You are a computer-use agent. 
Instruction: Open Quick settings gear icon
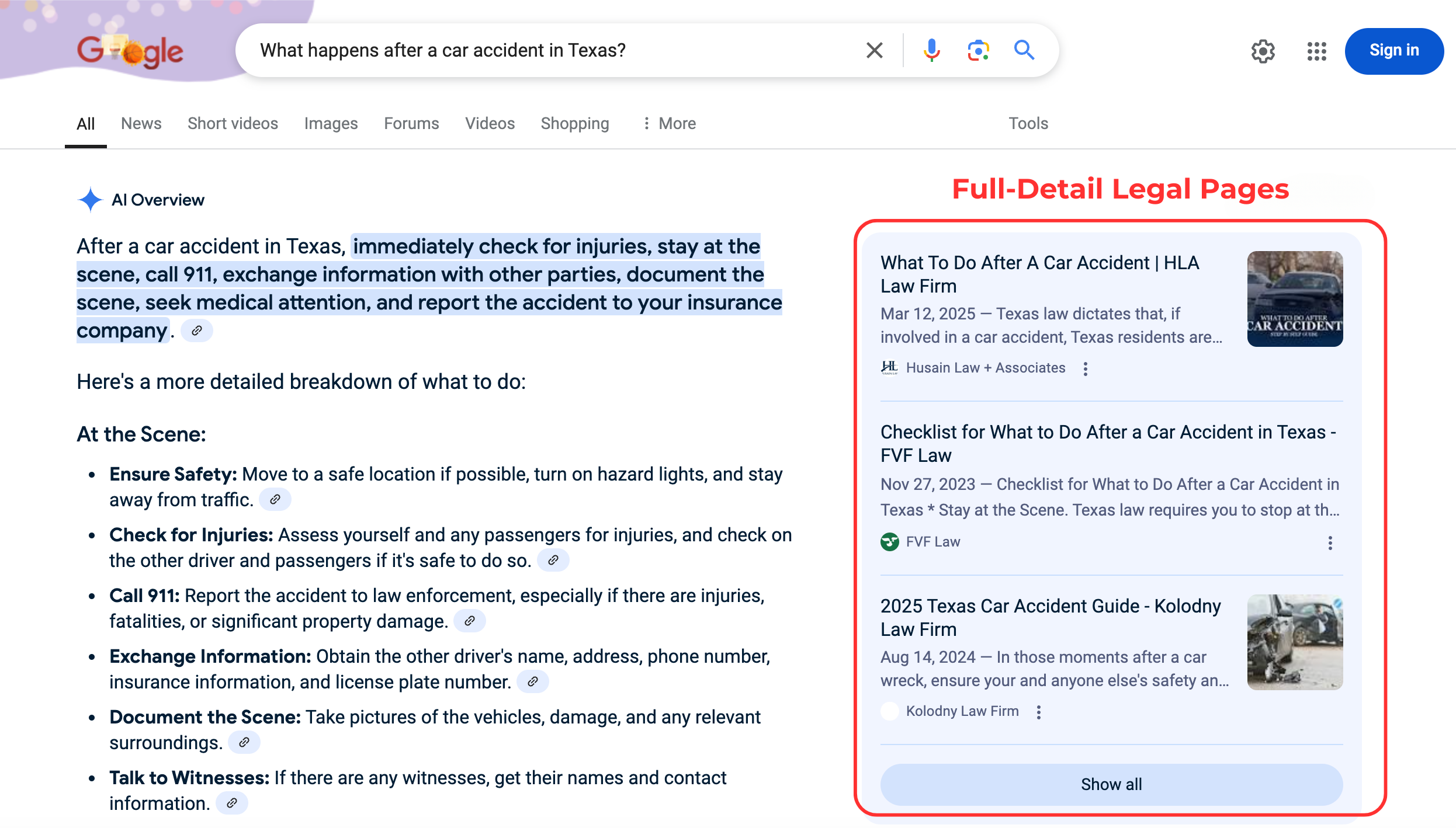[1263, 51]
